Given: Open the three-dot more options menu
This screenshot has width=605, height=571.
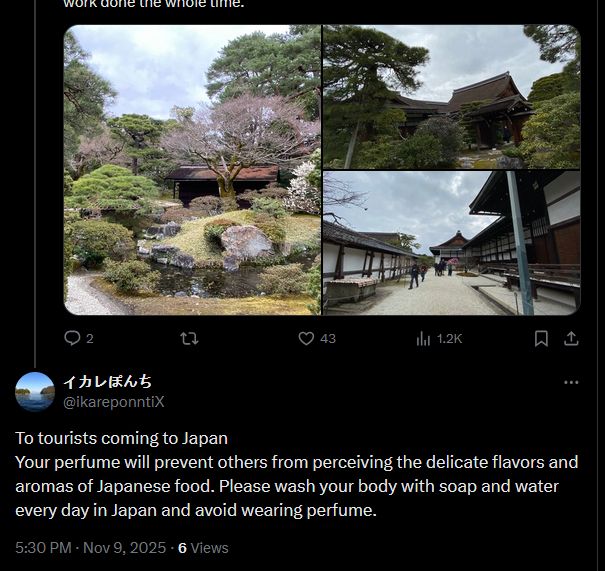Looking at the screenshot, I should [571, 382].
